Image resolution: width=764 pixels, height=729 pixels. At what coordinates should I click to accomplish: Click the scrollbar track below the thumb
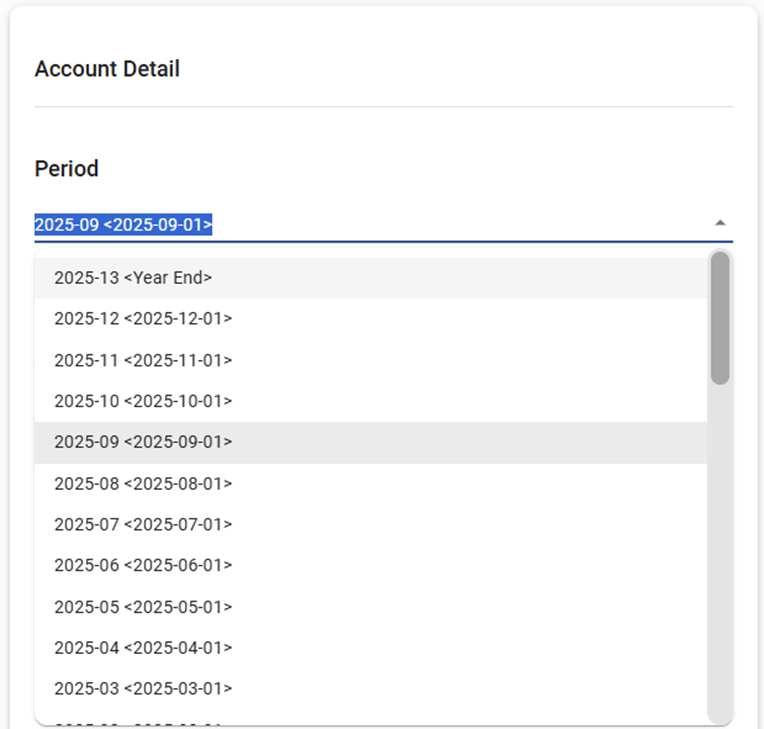719,550
